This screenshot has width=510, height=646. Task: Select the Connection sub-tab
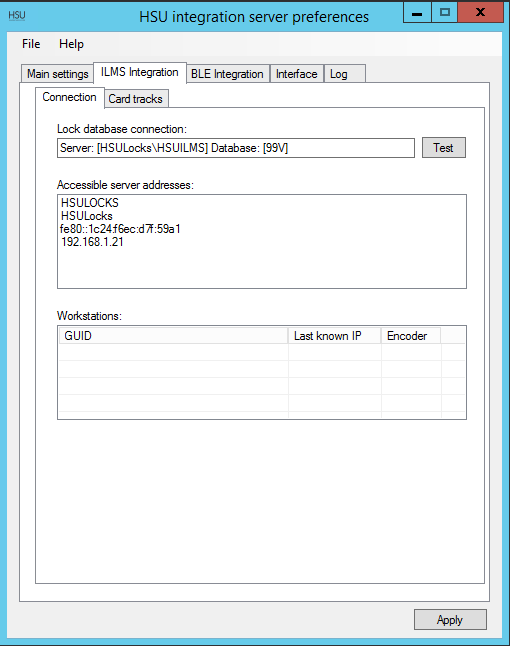click(x=69, y=97)
